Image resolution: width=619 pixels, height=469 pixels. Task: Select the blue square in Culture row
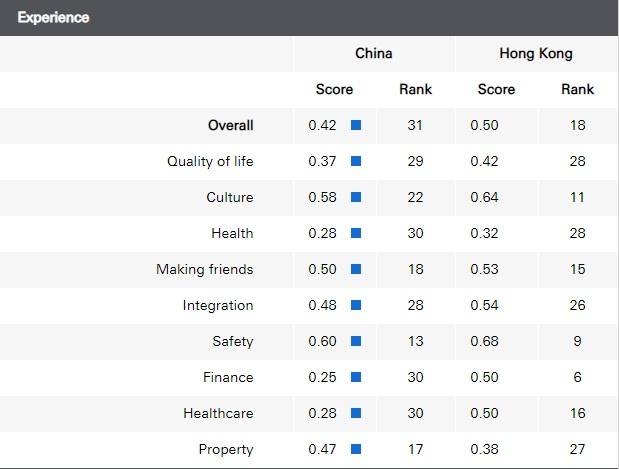point(356,198)
